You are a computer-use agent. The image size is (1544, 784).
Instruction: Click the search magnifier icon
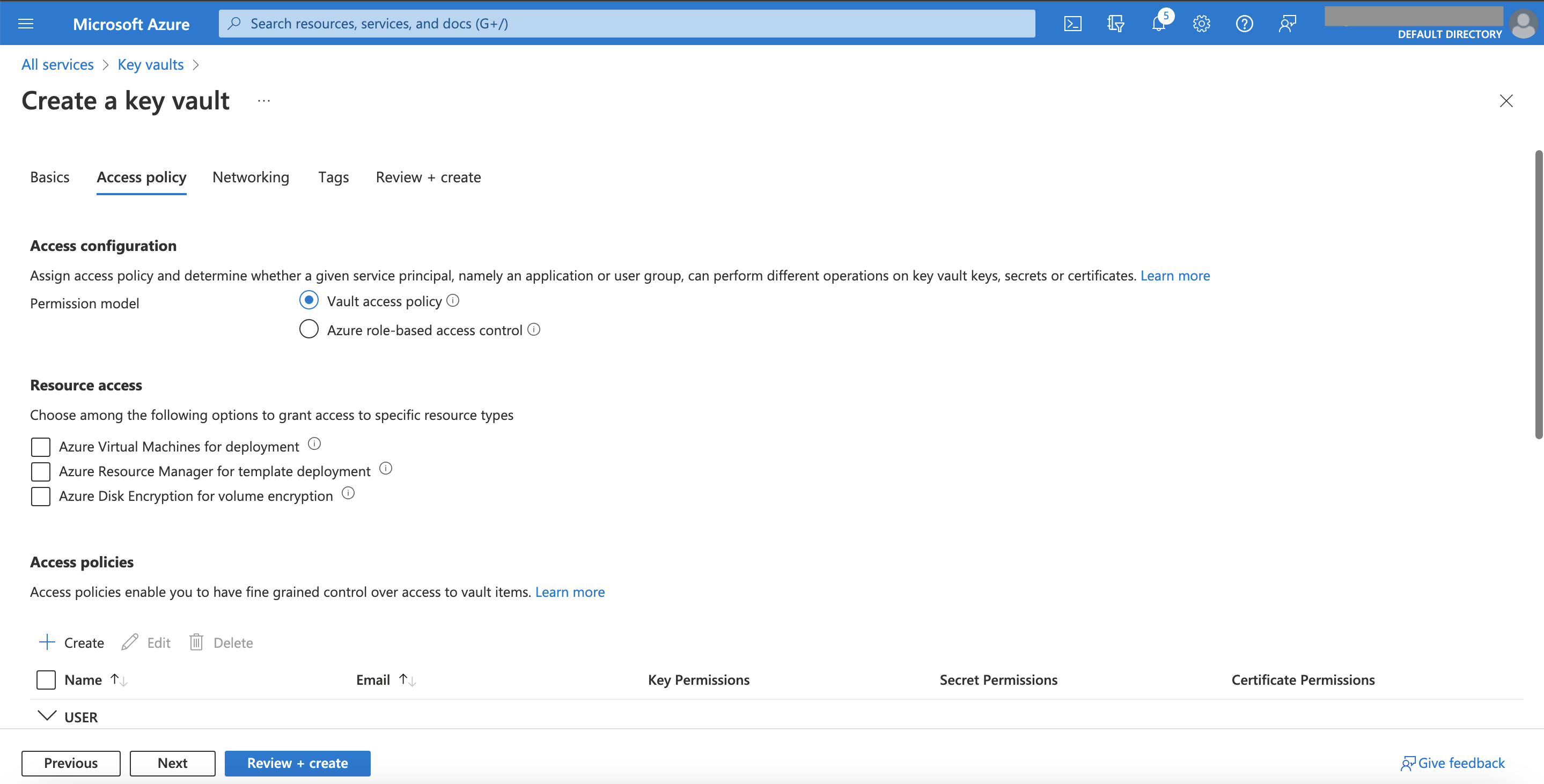(x=234, y=24)
